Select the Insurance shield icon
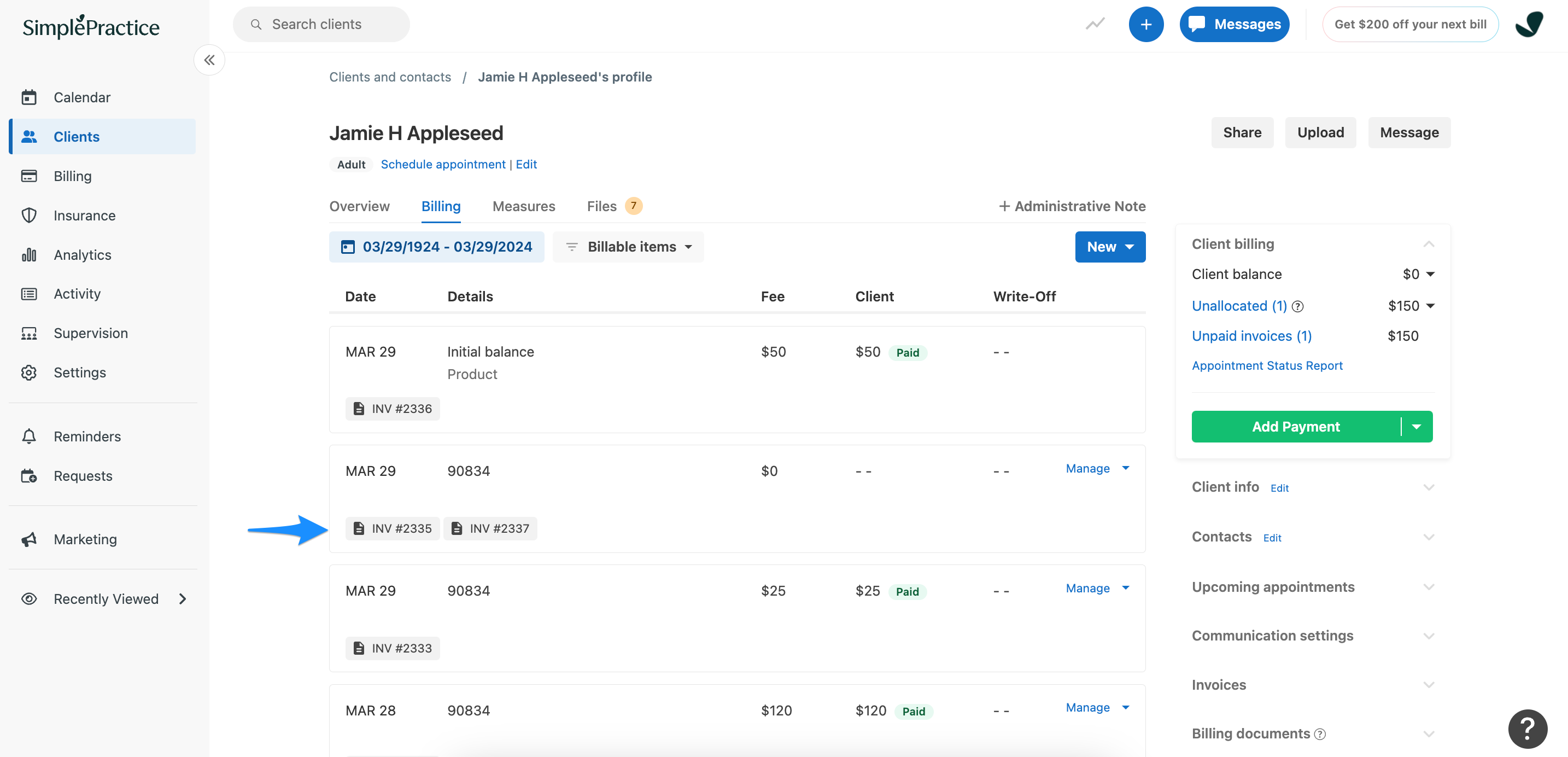This screenshot has width=1568, height=757. tap(29, 215)
